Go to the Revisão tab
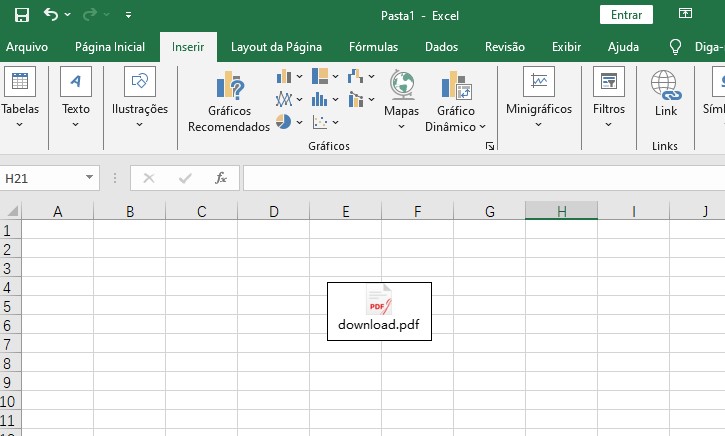This screenshot has height=436, width=725. coord(505,47)
